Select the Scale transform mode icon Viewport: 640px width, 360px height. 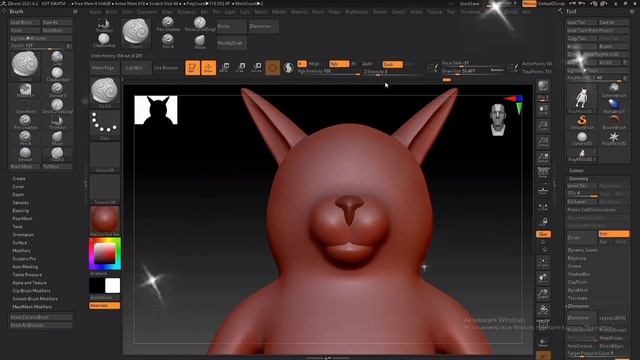tap(240, 67)
